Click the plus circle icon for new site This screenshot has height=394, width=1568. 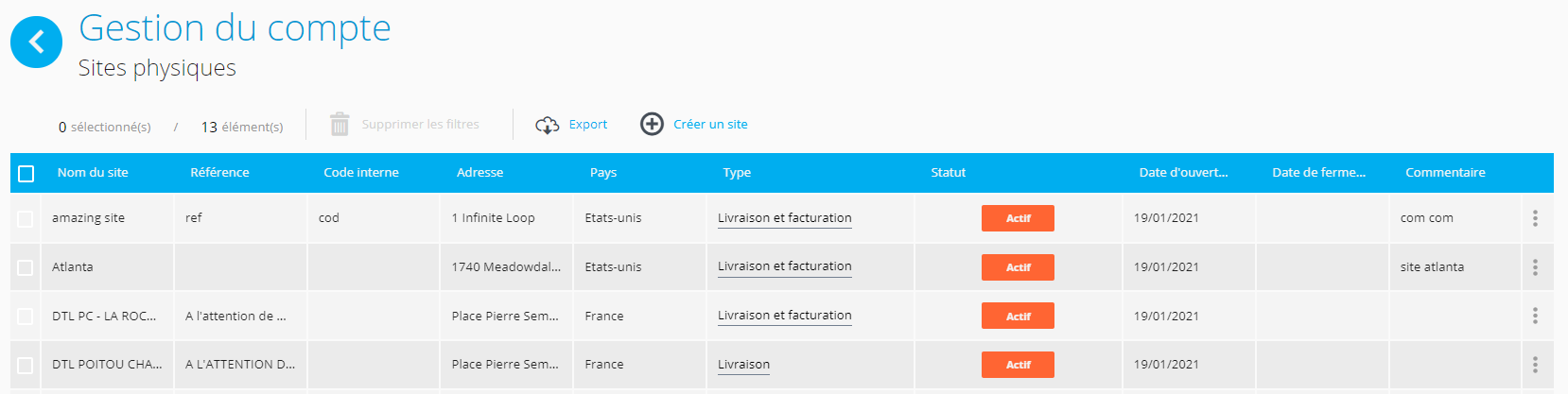[652, 124]
